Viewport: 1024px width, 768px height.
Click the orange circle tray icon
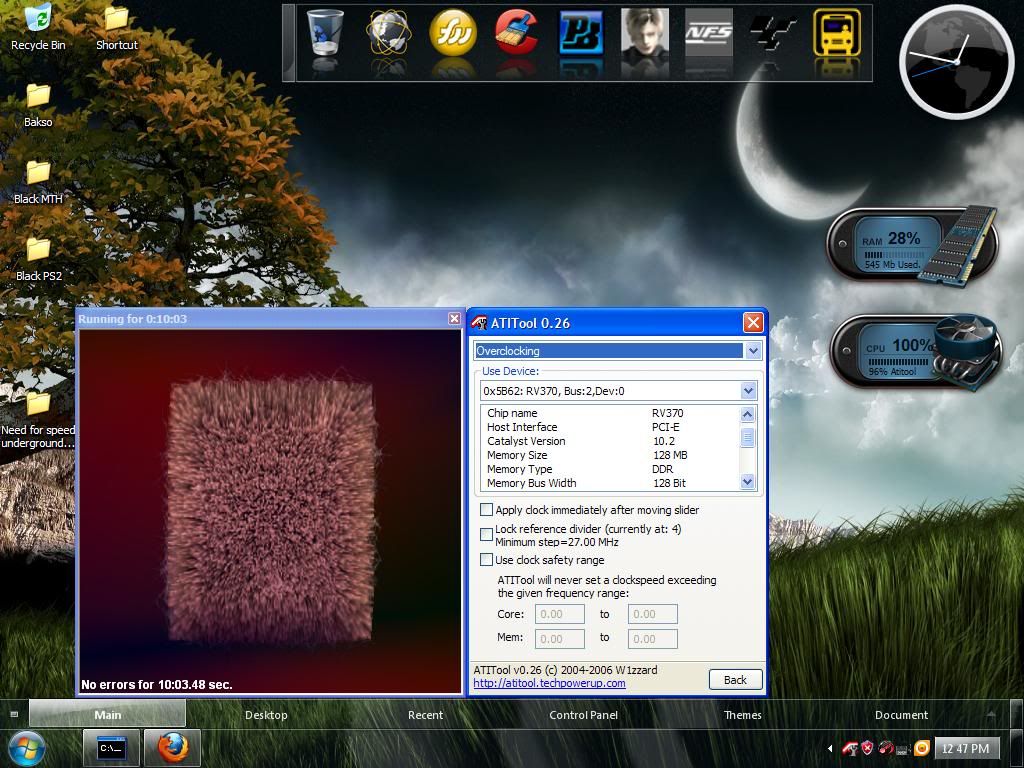click(x=921, y=748)
